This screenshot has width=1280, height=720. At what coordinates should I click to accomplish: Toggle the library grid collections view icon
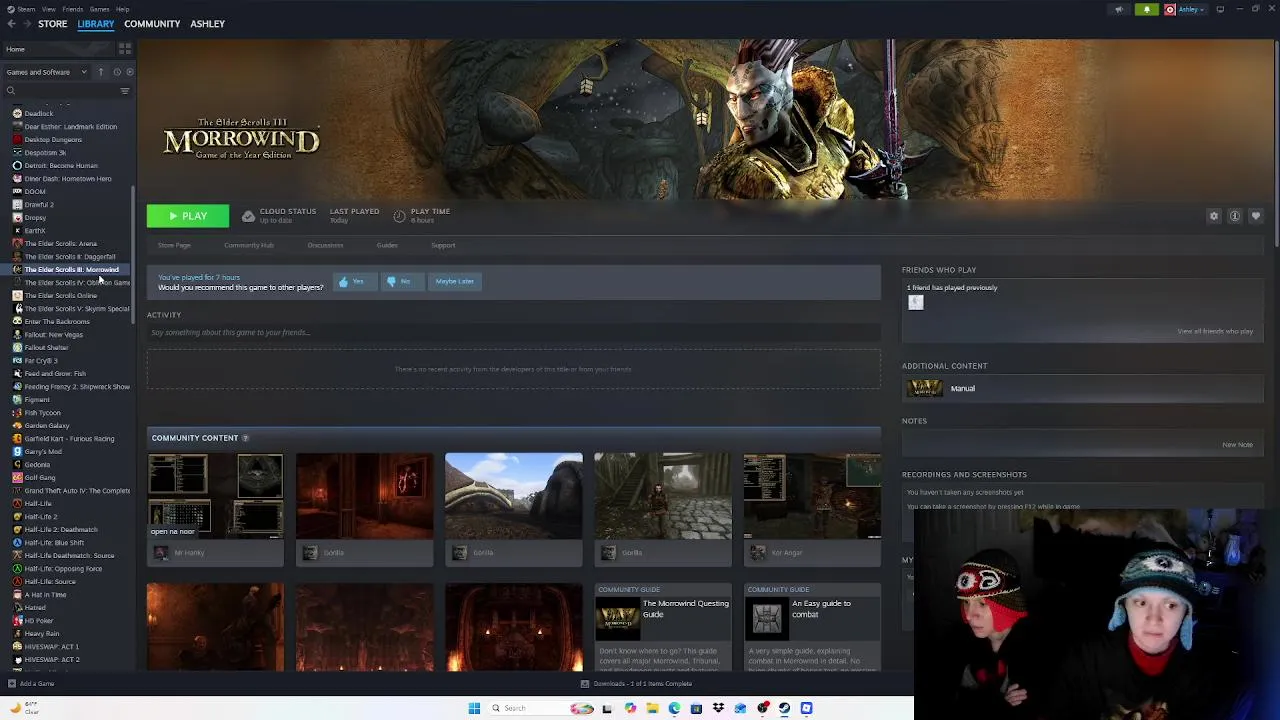pyautogui.click(x=125, y=49)
